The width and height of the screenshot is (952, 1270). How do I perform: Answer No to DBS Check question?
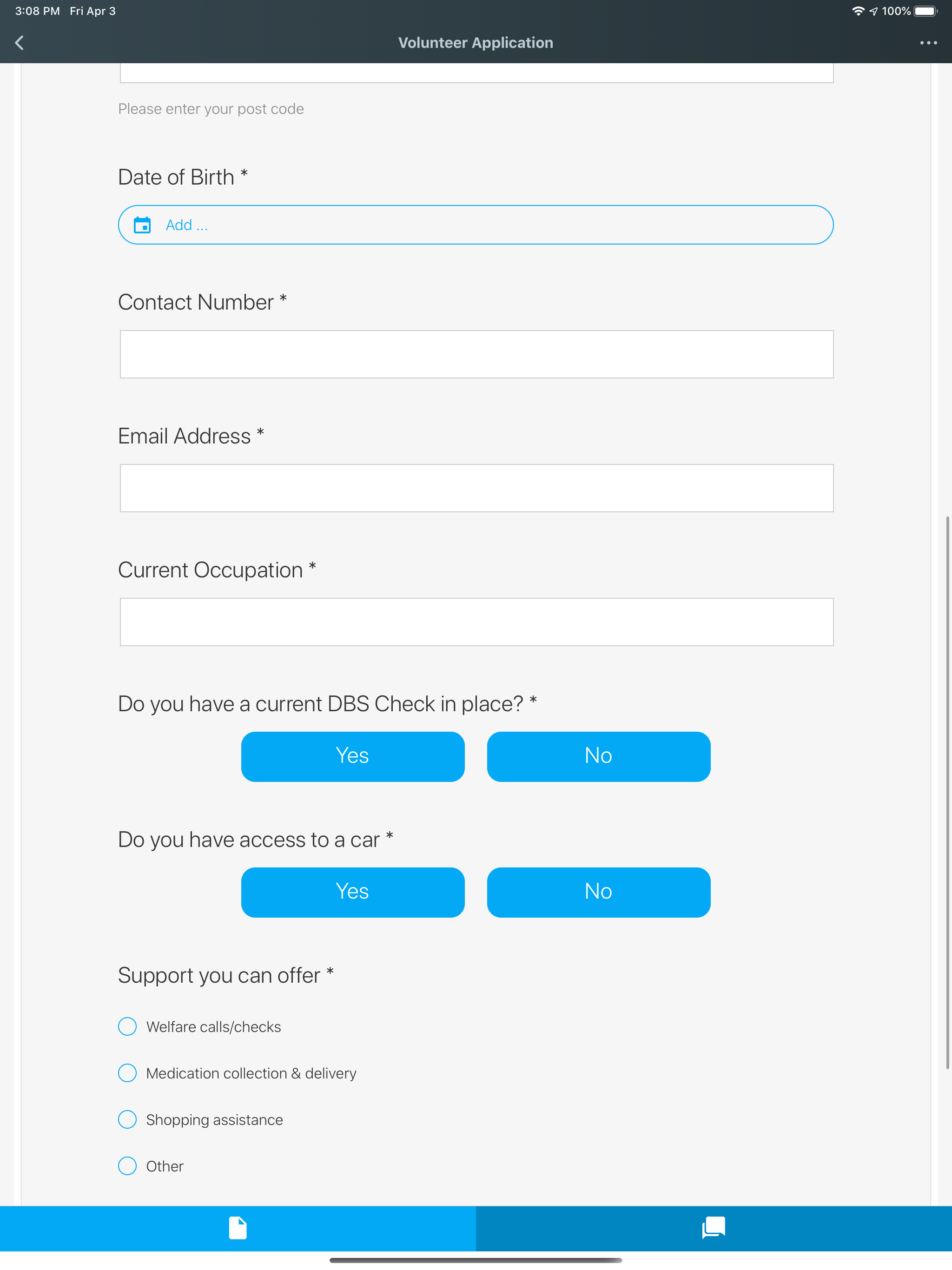pos(598,756)
